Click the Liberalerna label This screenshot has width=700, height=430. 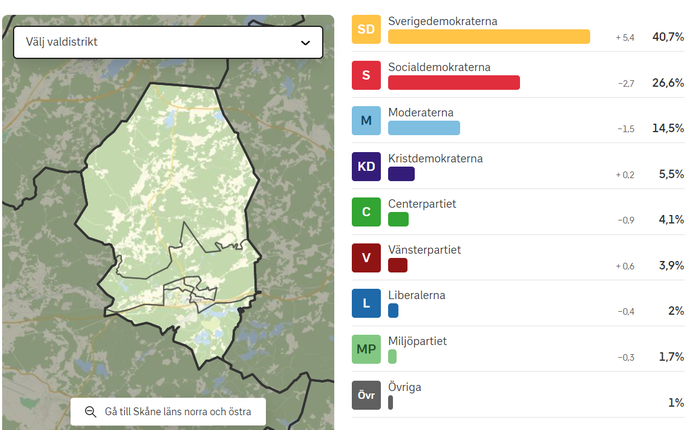coord(417,296)
